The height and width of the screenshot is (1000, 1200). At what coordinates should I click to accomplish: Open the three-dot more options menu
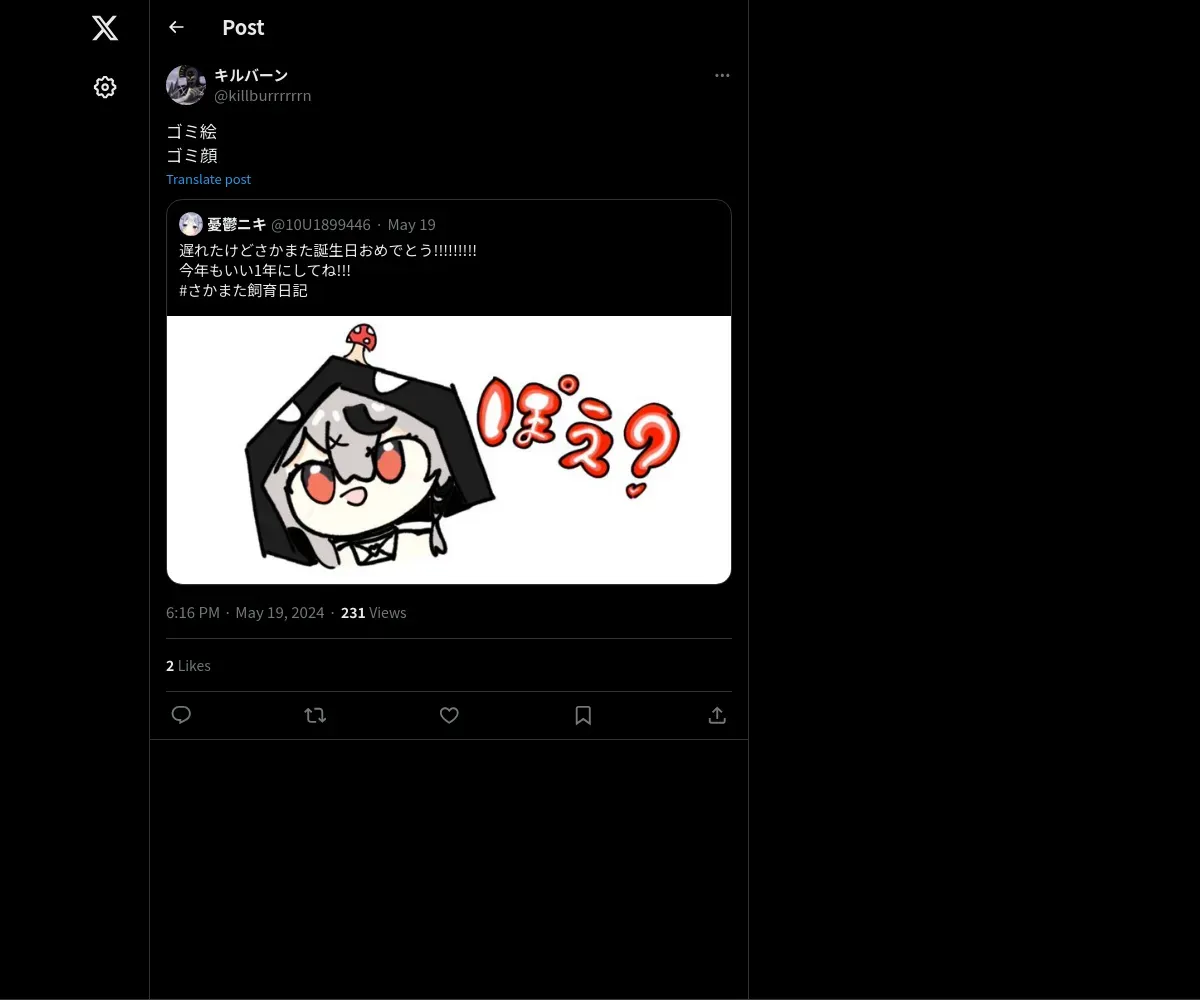722,75
